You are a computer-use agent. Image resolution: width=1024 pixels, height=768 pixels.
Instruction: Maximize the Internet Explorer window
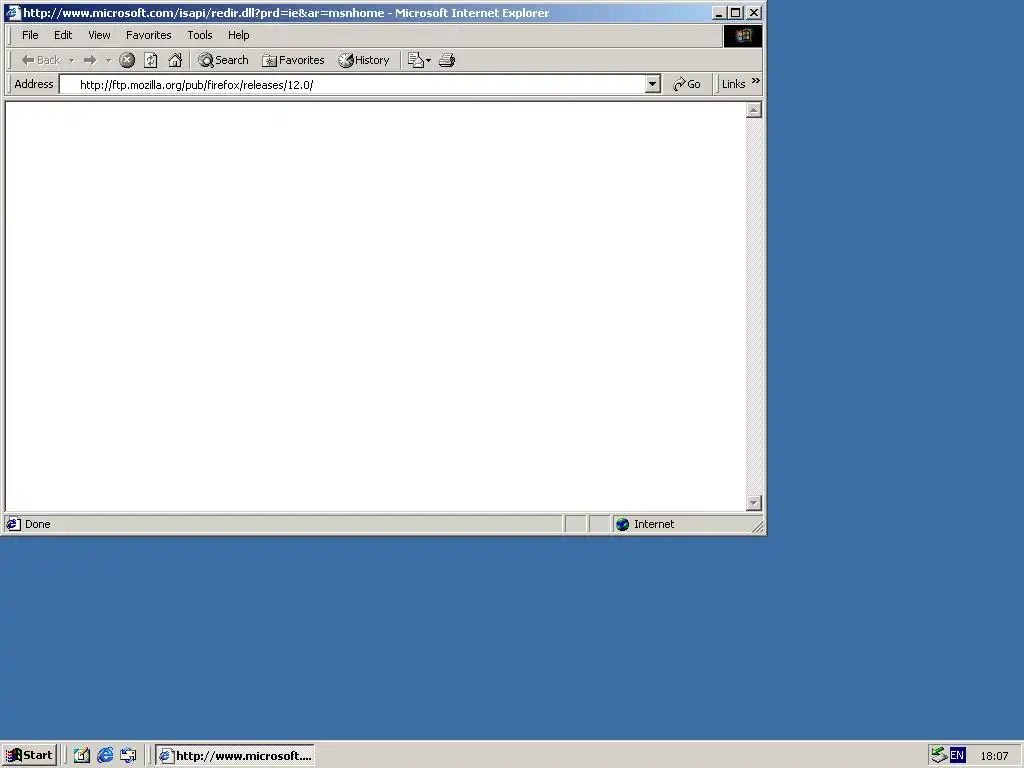(x=735, y=13)
